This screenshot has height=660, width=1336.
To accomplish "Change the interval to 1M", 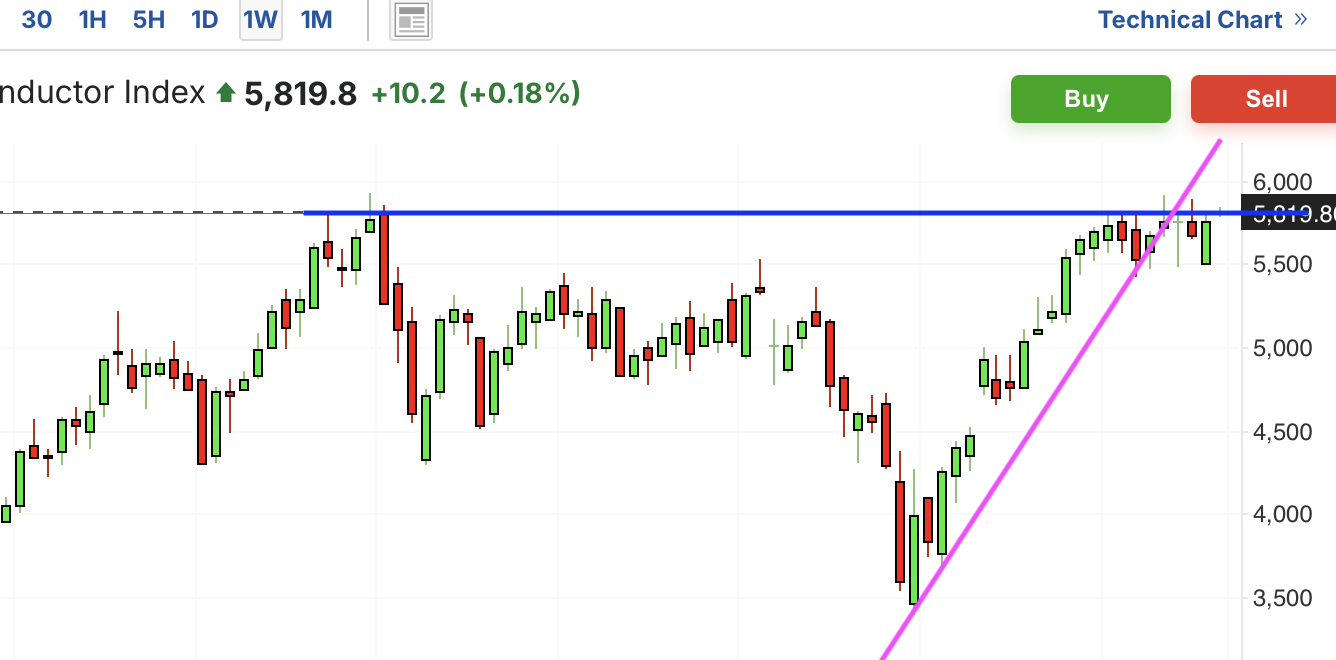I will [316, 20].
